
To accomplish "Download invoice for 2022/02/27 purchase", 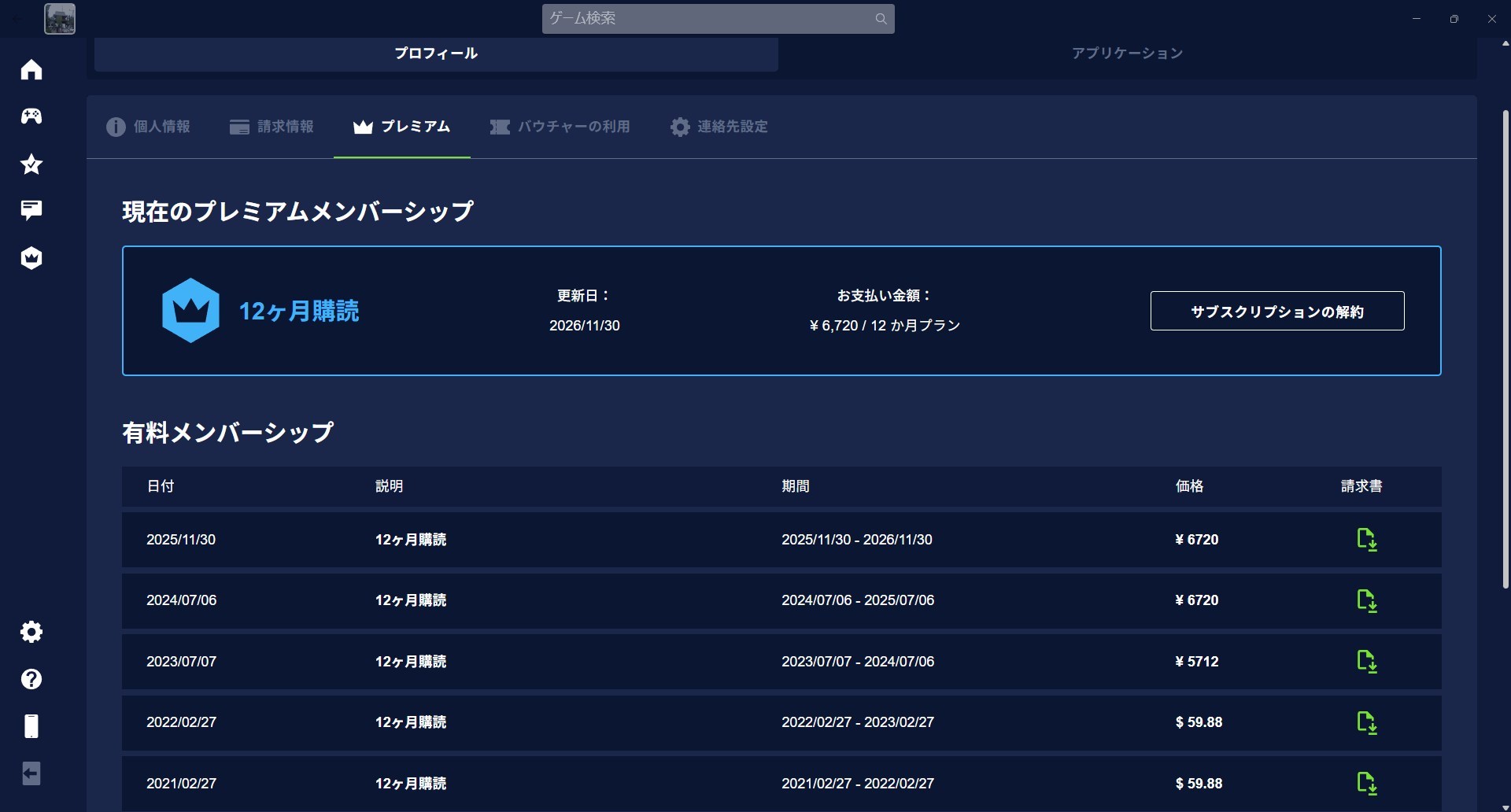I will pos(1366,722).
